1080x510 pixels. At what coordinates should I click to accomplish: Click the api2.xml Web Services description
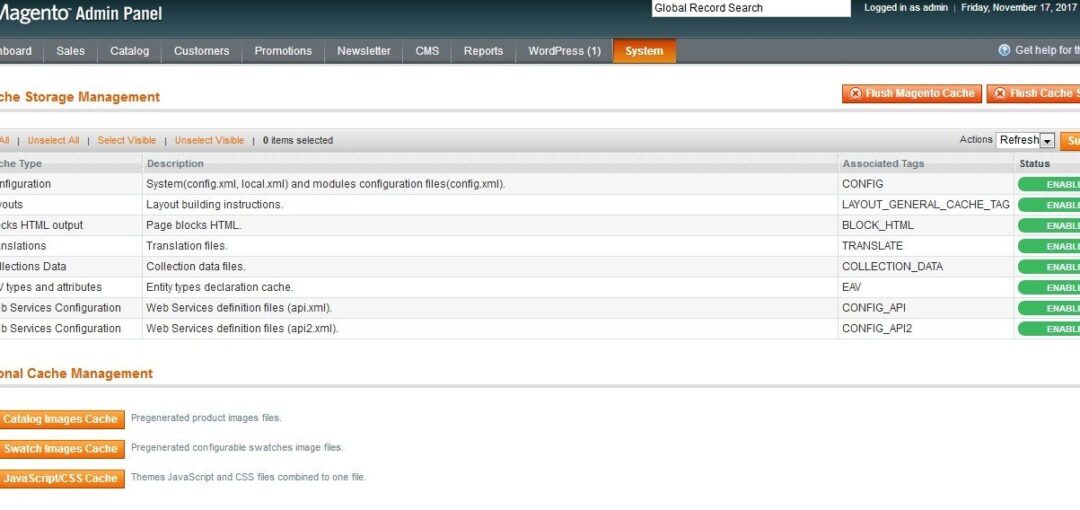242,329
